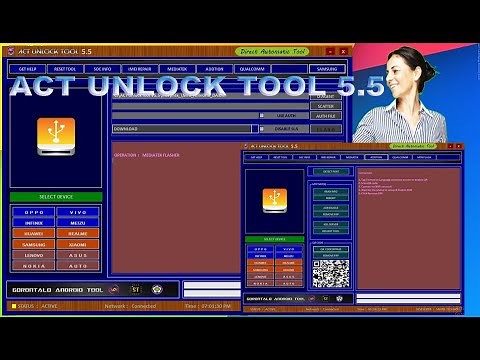The image size is (480, 360).
Task: Click the round emblem icon in small window footer
Action: coord(339,298)
